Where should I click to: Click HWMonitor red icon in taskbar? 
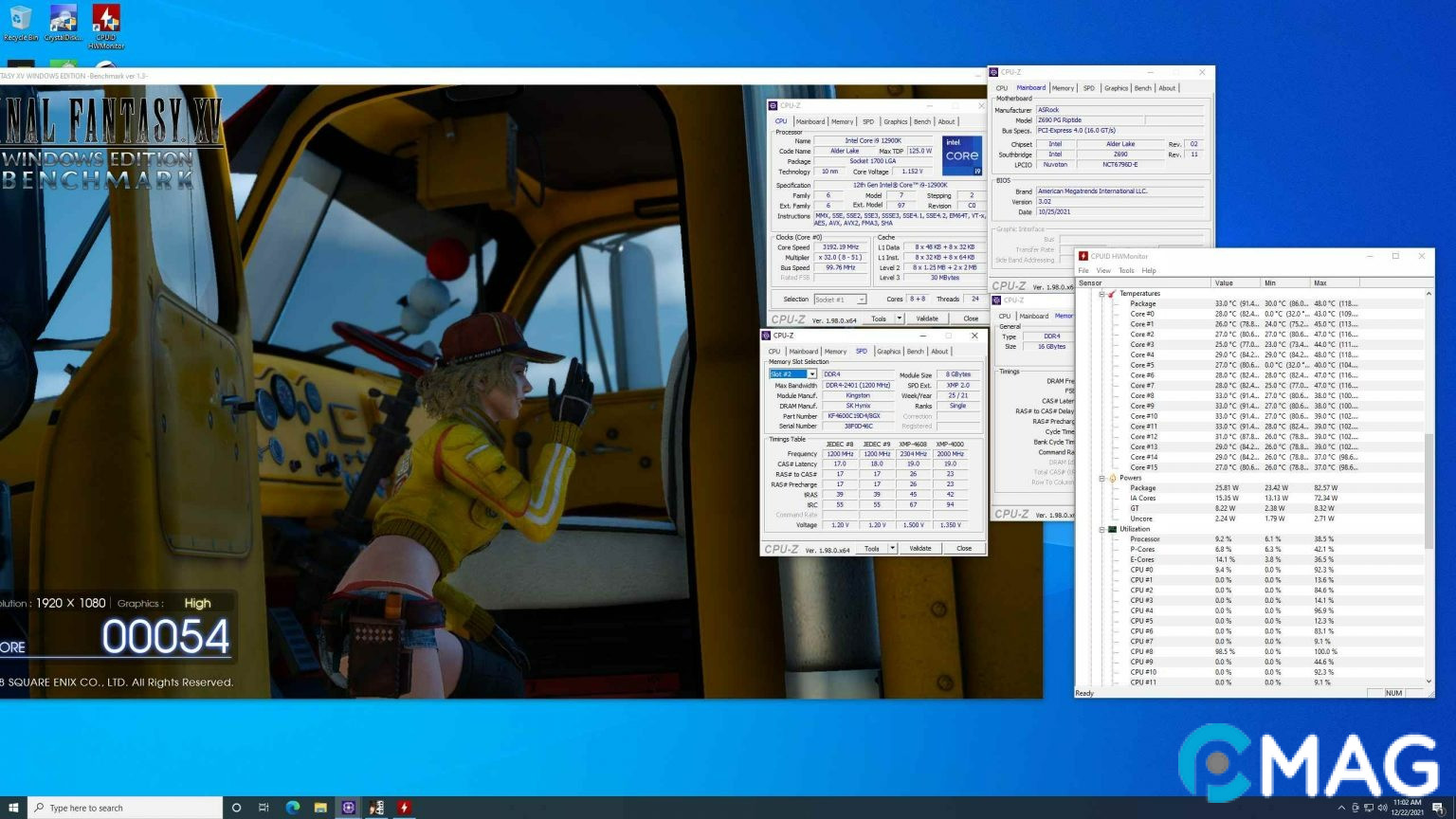(x=404, y=808)
